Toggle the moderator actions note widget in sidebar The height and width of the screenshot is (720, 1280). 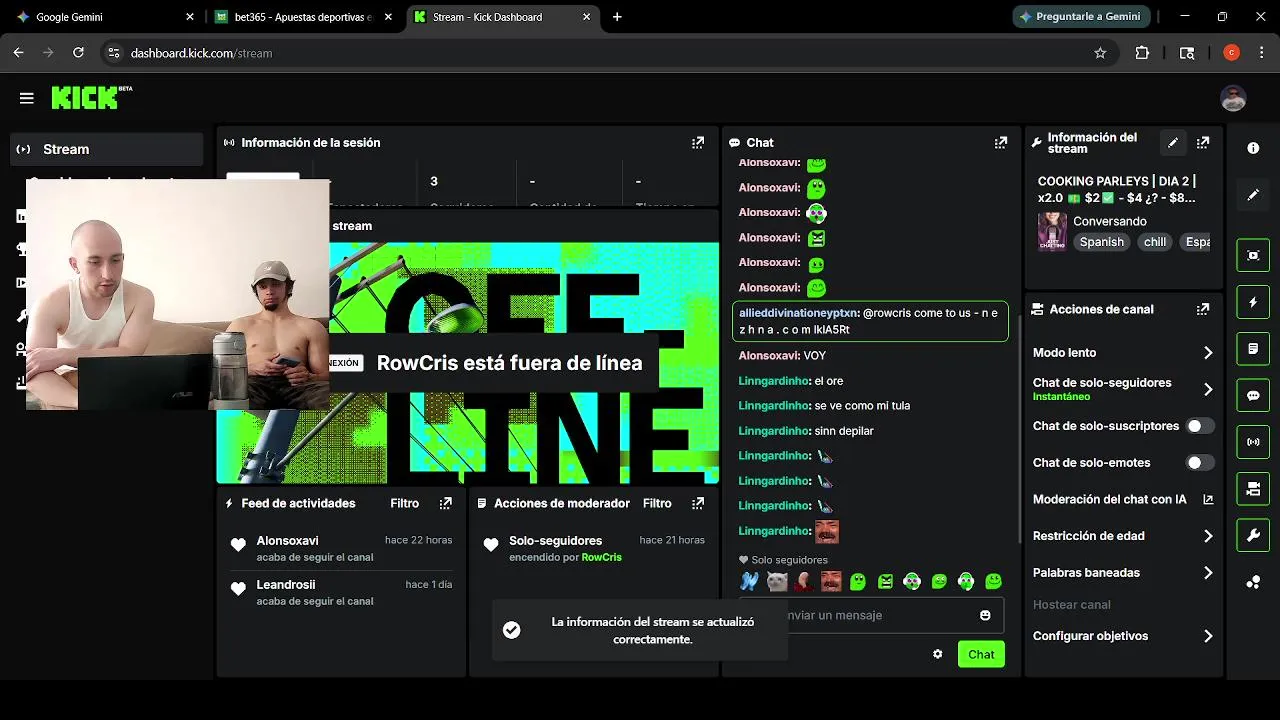(1253, 349)
